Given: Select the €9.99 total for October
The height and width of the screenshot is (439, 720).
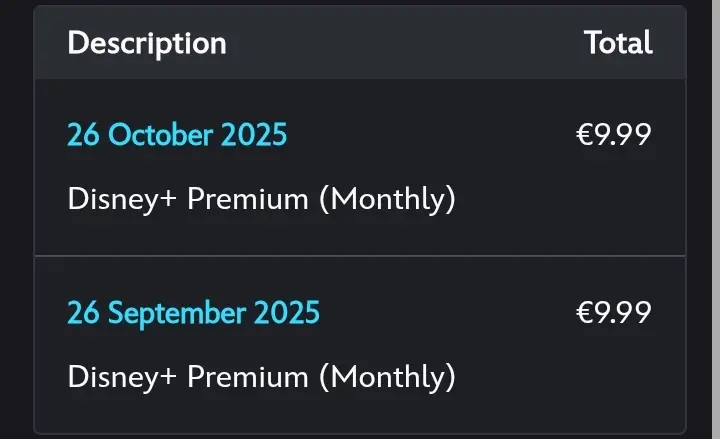Looking at the screenshot, I should click(x=613, y=135).
